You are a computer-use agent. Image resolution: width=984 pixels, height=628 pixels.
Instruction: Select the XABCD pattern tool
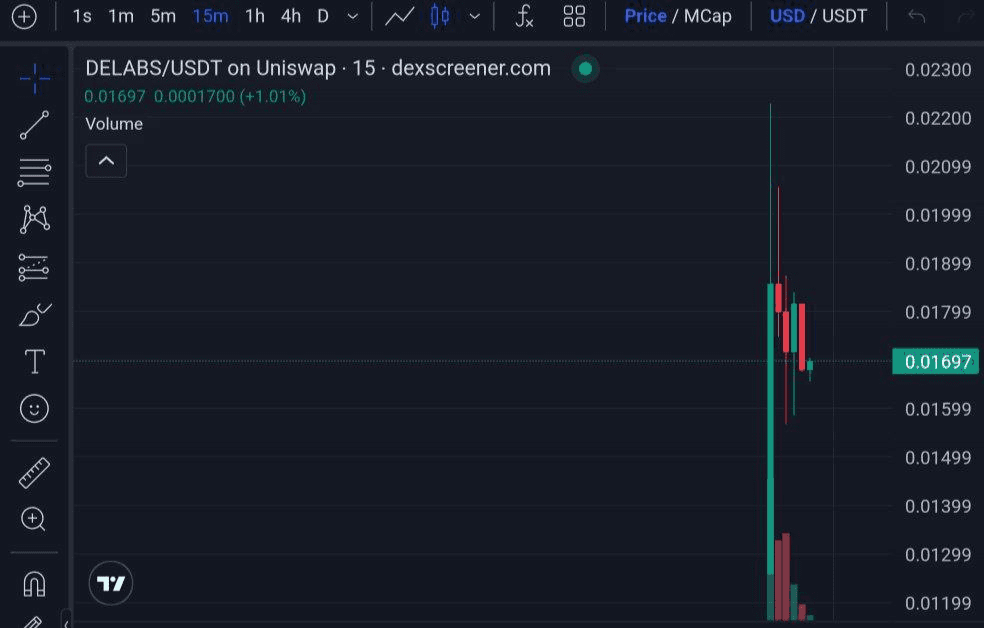[35, 220]
